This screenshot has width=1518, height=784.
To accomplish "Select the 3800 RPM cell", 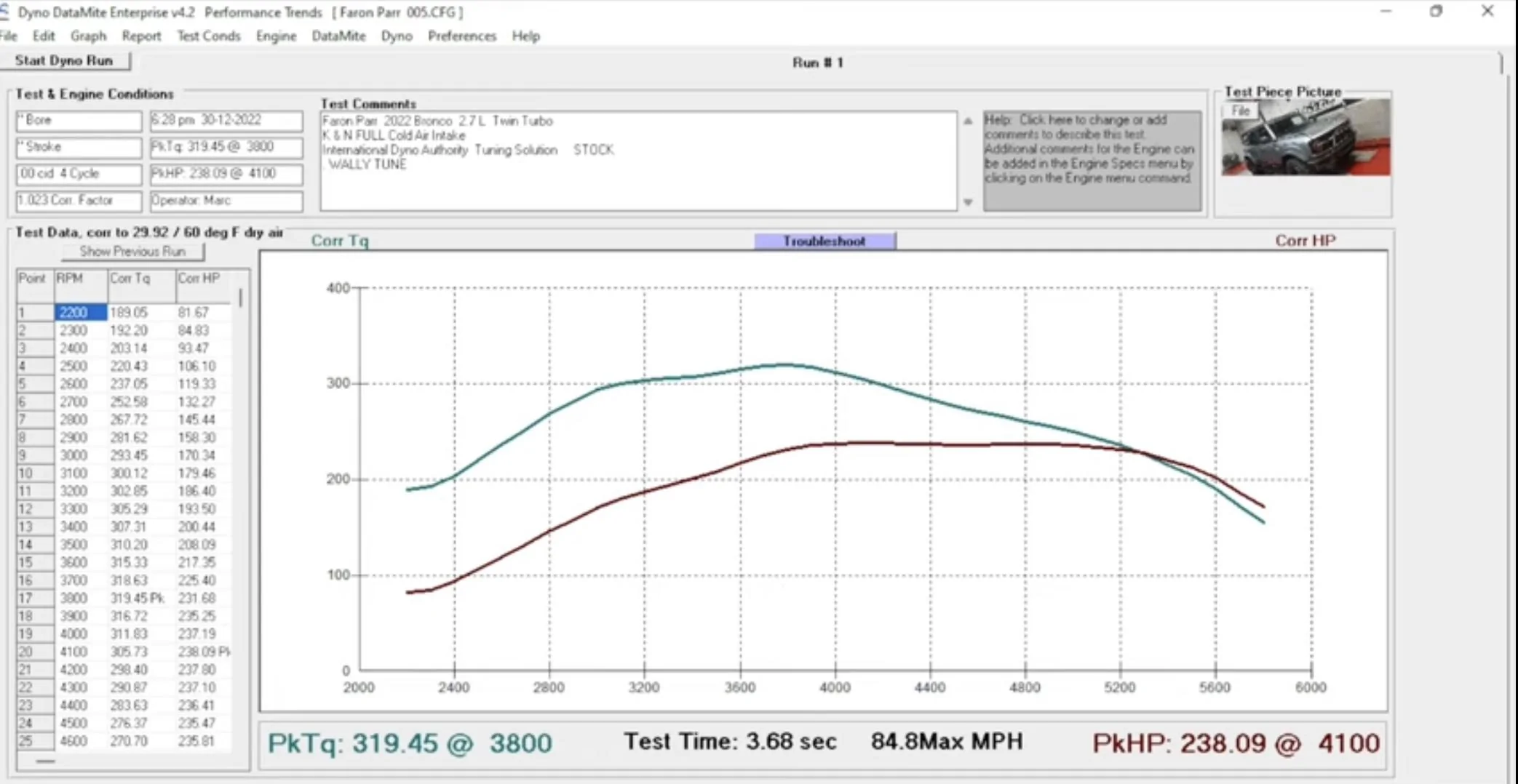I will [81, 599].
